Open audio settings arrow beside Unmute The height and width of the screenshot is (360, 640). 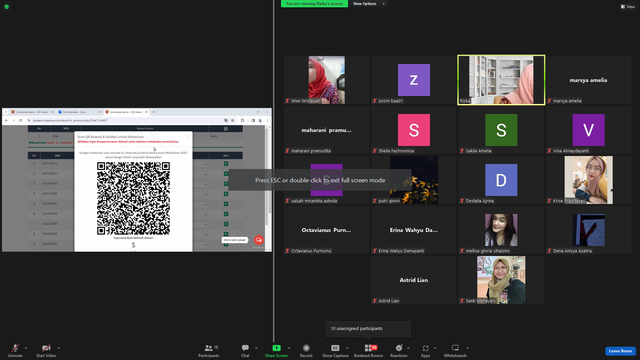26,348
